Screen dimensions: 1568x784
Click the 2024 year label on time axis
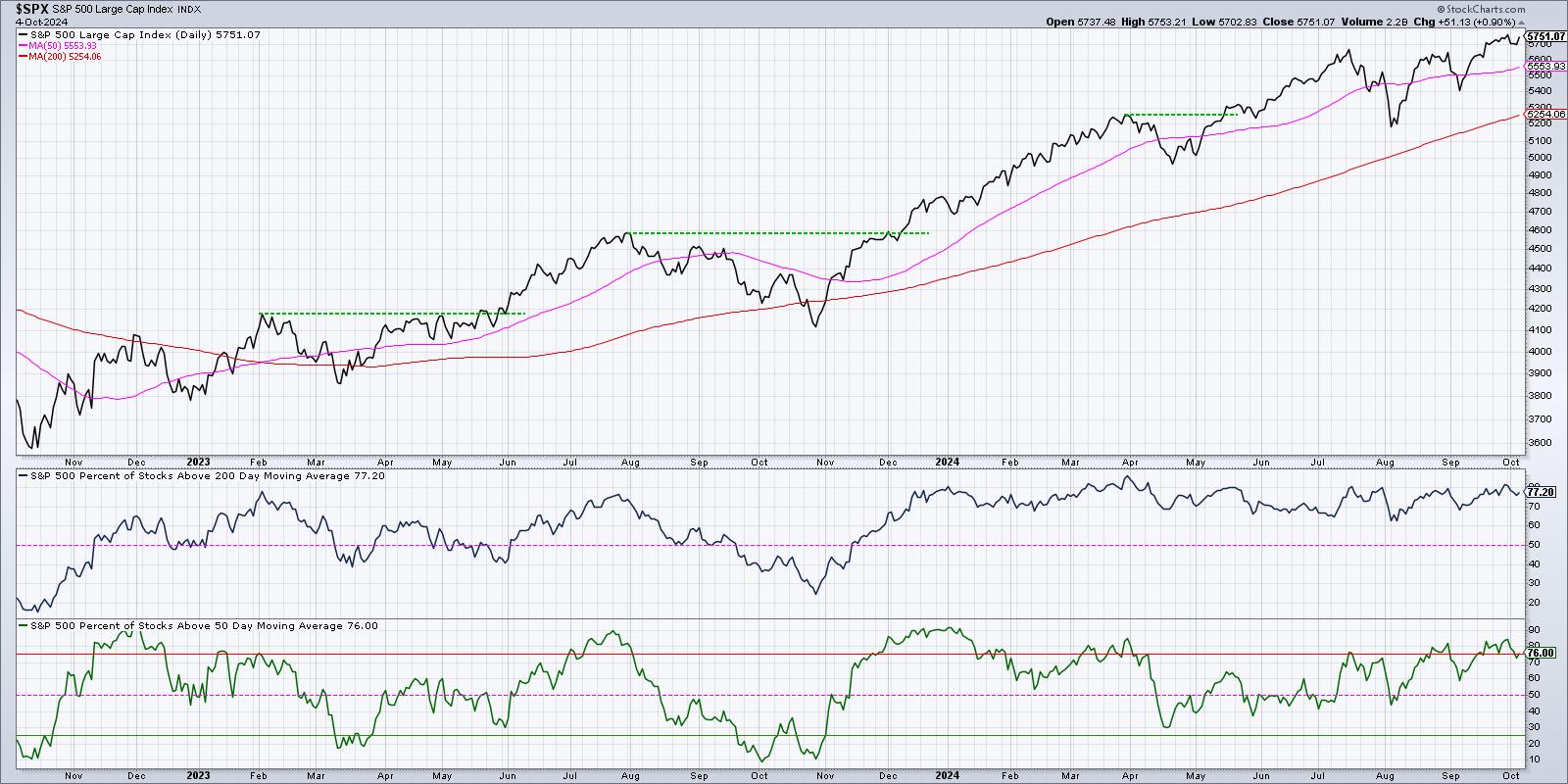[x=947, y=461]
